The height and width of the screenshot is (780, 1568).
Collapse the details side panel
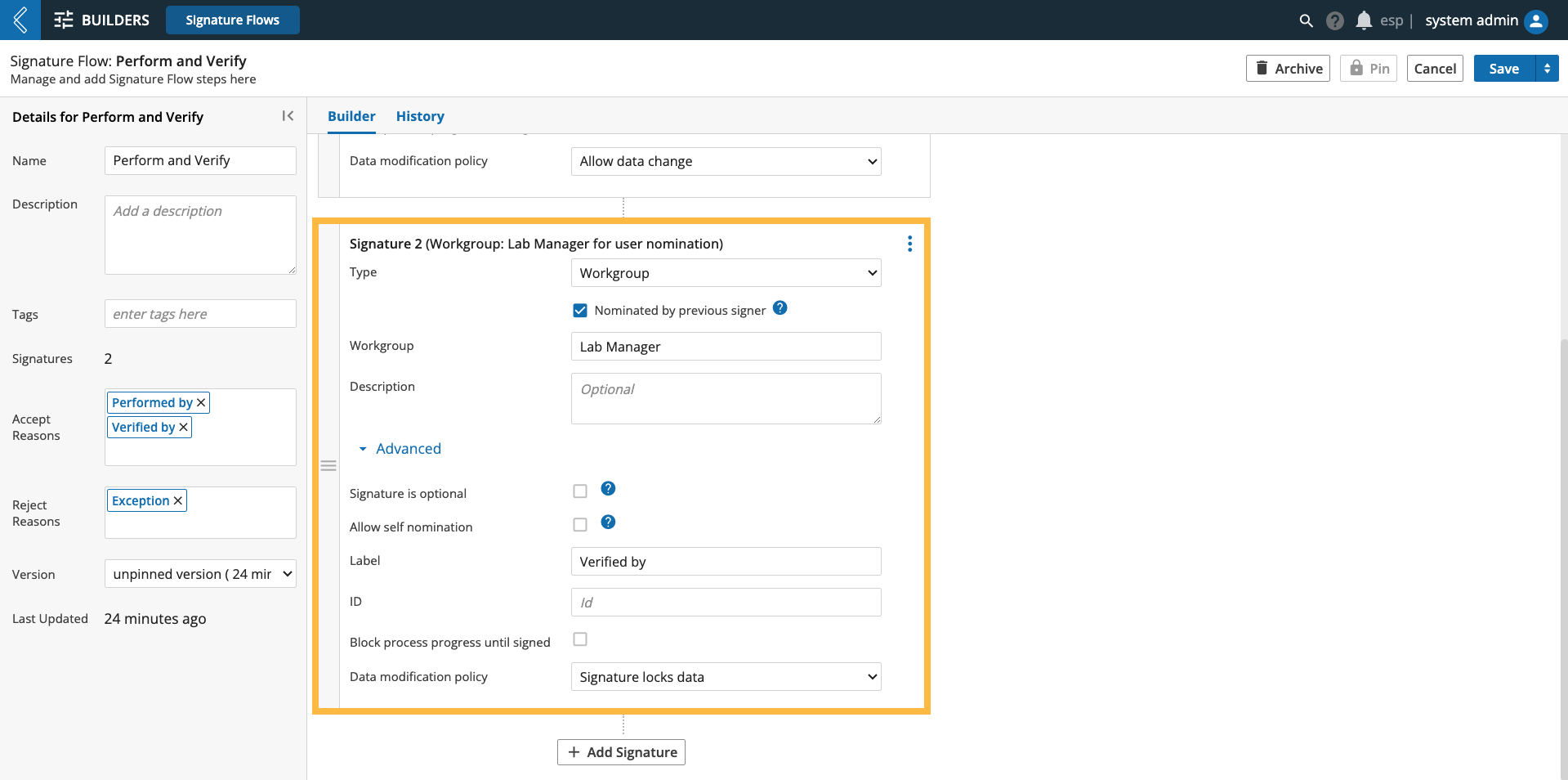288,116
